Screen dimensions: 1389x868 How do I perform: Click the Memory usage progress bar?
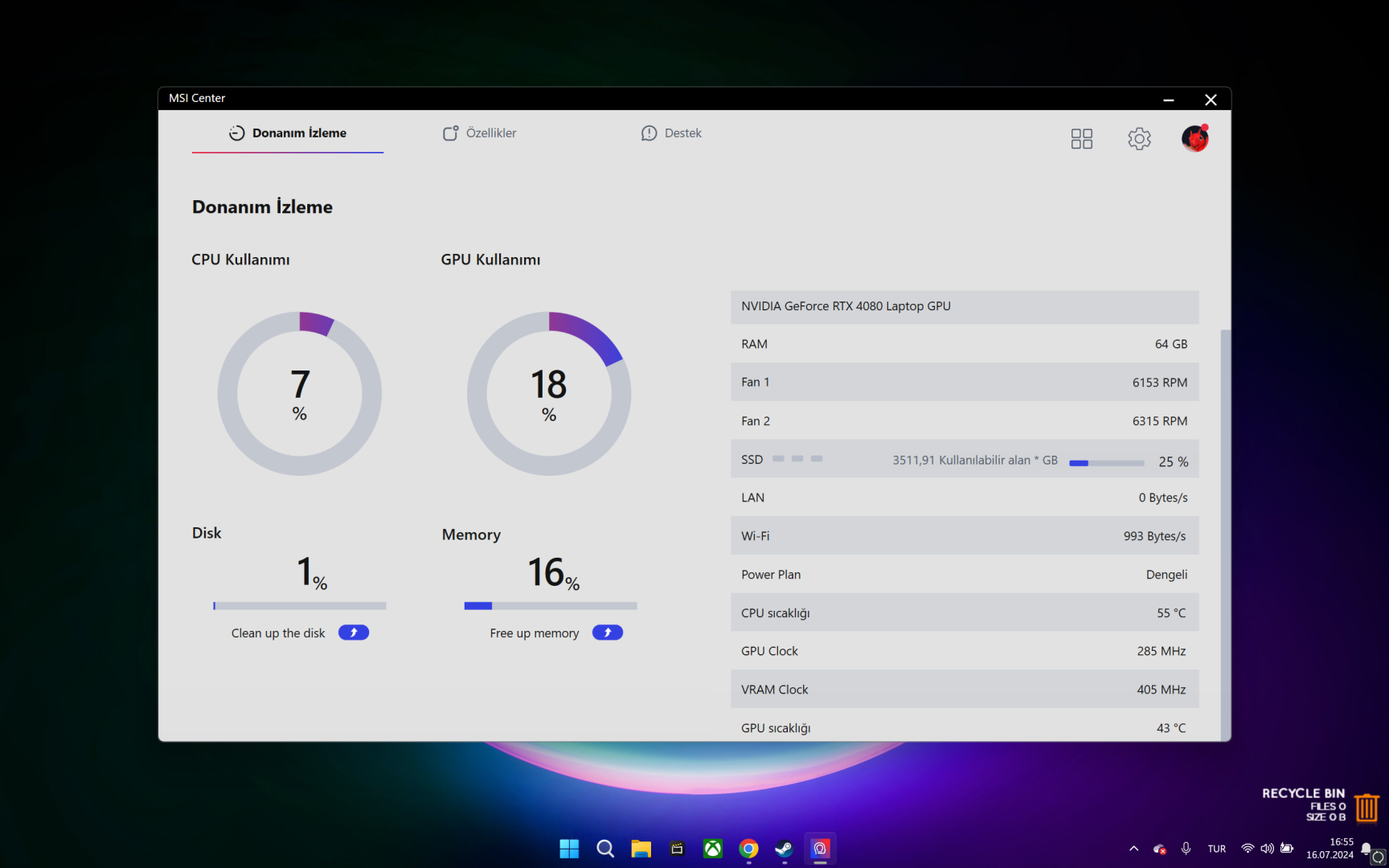pyautogui.click(x=551, y=606)
